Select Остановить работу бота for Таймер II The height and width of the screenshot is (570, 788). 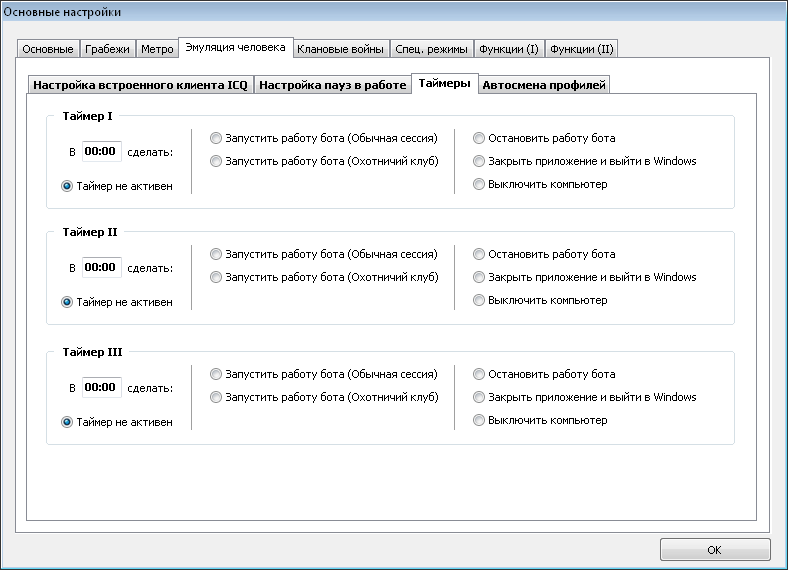544,254
